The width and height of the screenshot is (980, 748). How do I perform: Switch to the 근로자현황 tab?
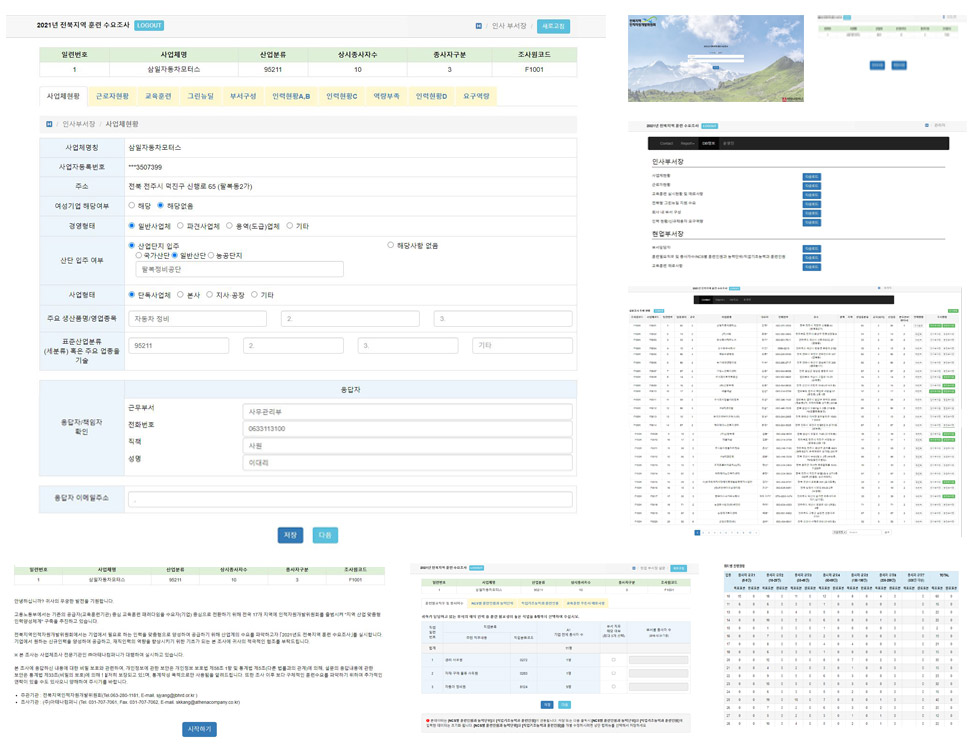coord(112,96)
